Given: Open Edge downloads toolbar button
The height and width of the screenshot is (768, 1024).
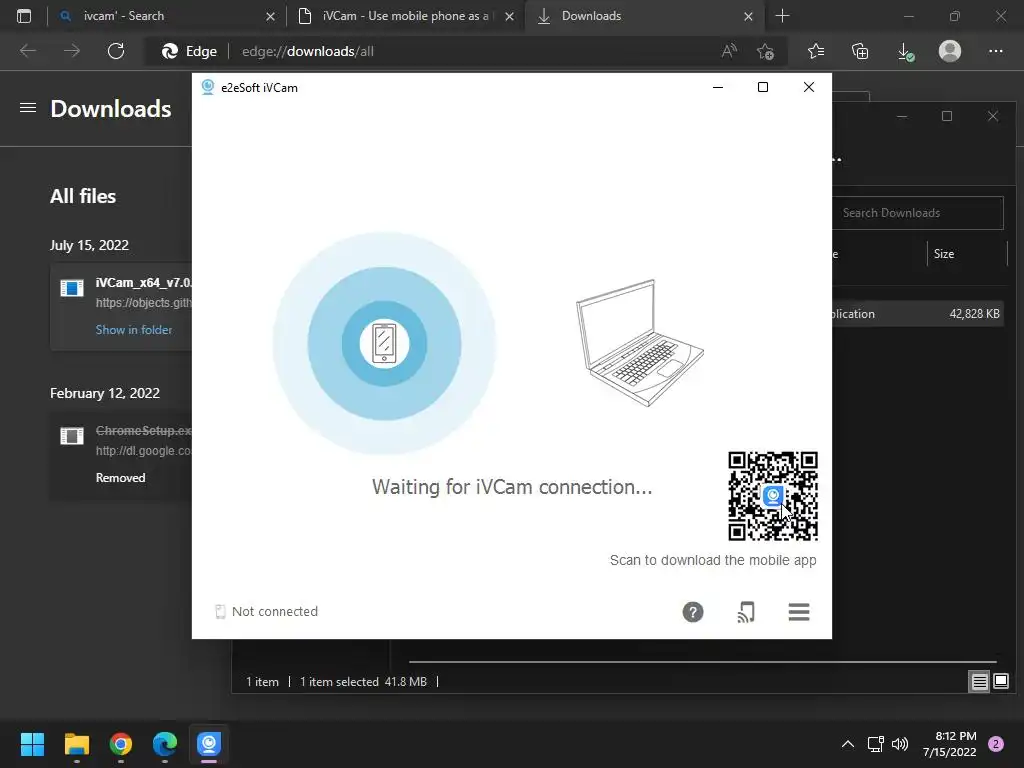Looking at the screenshot, I should (x=905, y=51).
